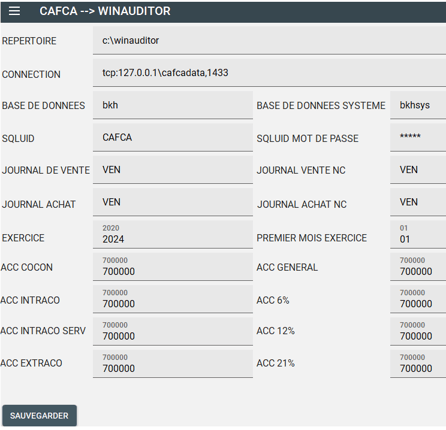Click the JOURNAL DE VENTE label

coord(46,170)
